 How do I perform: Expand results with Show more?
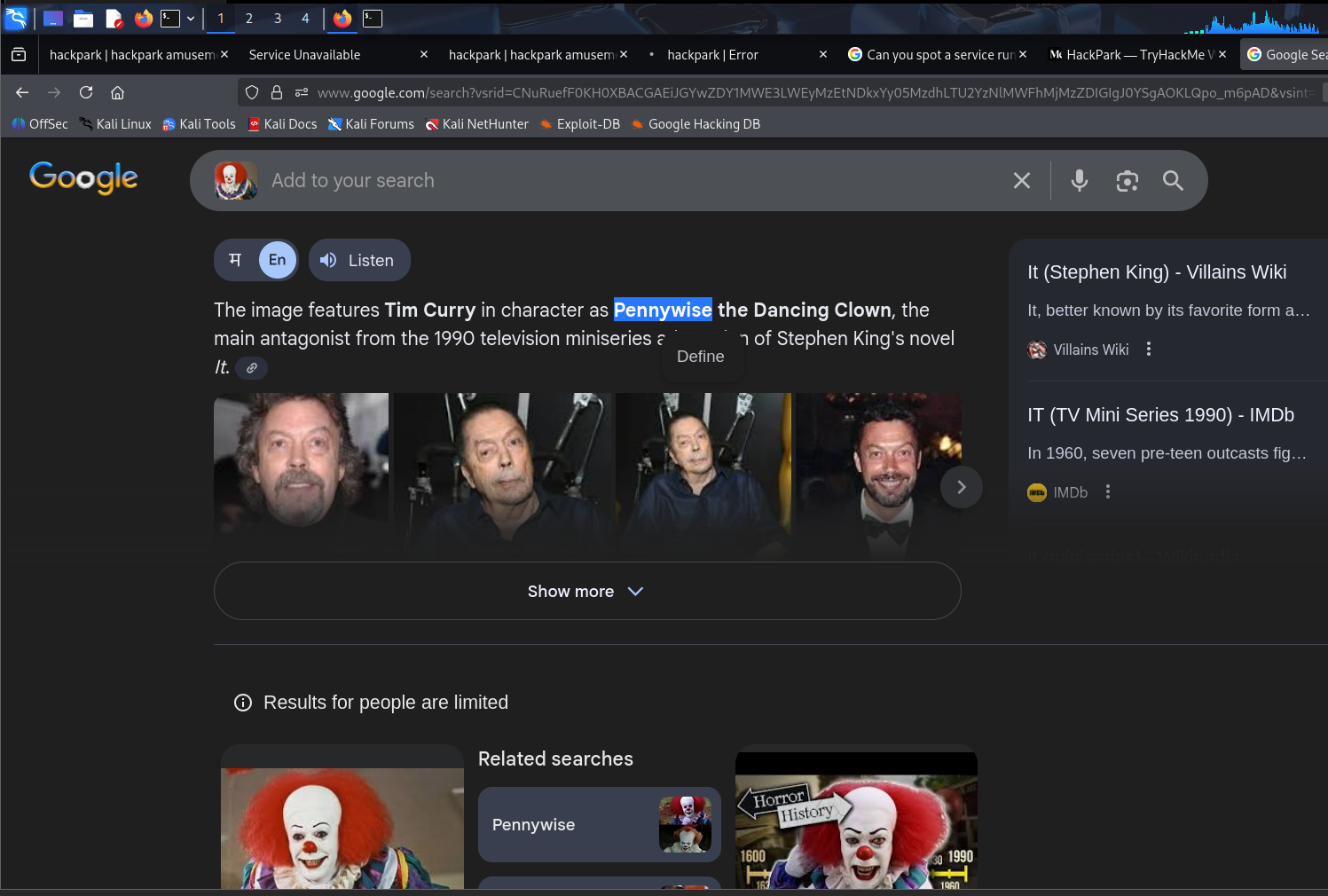click(586, 591)
